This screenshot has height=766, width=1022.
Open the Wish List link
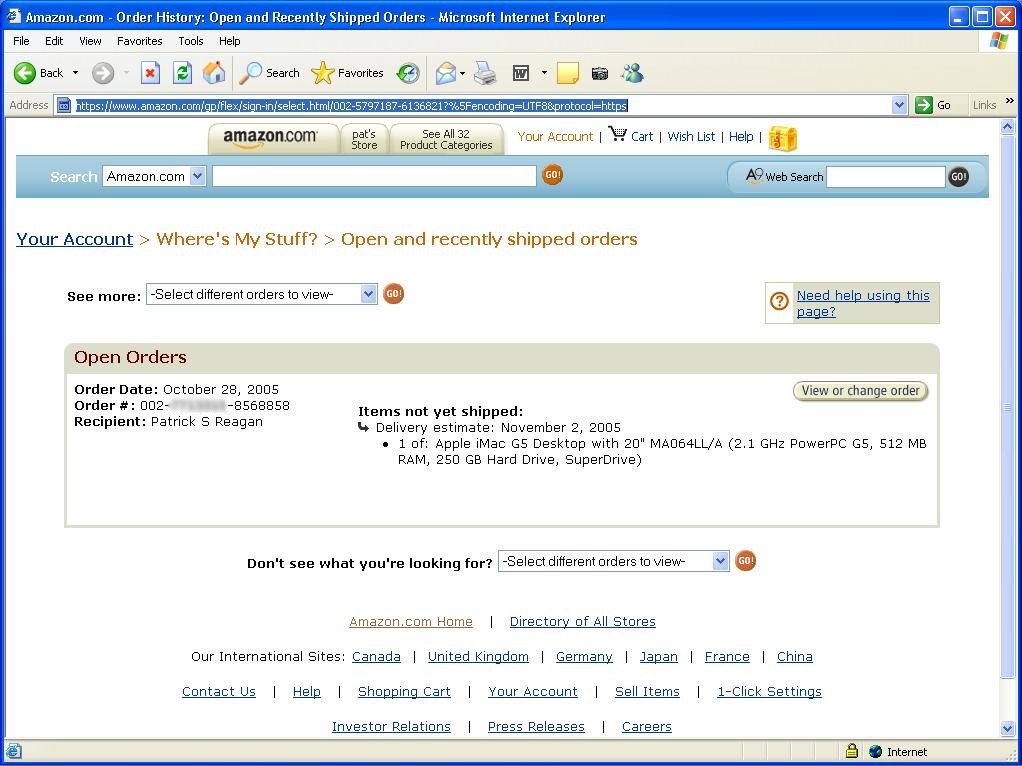click(x=691, y=136)
